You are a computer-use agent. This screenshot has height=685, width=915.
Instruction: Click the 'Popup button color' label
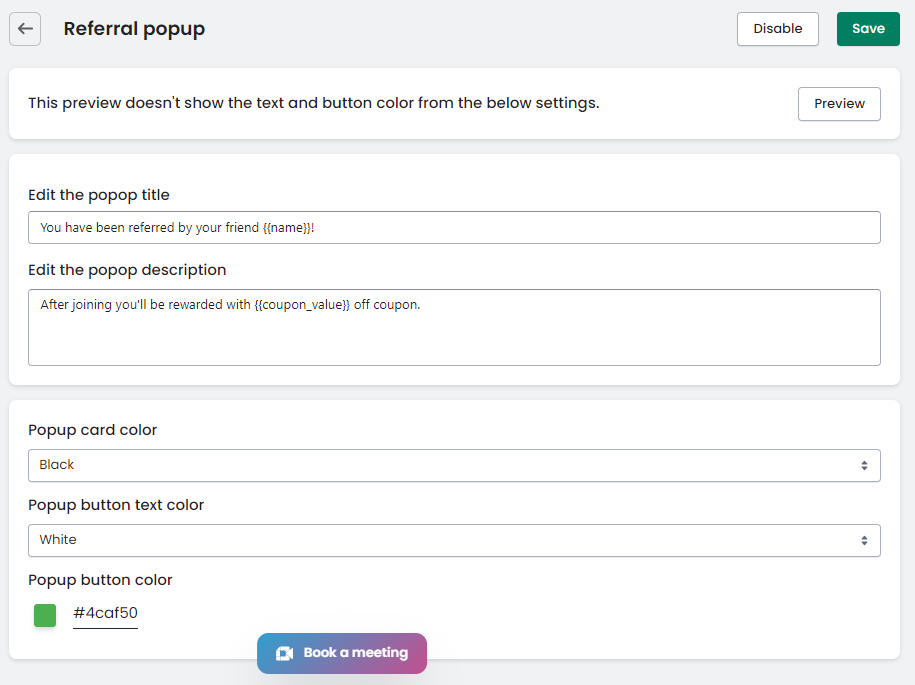click(x=100, y=580)
